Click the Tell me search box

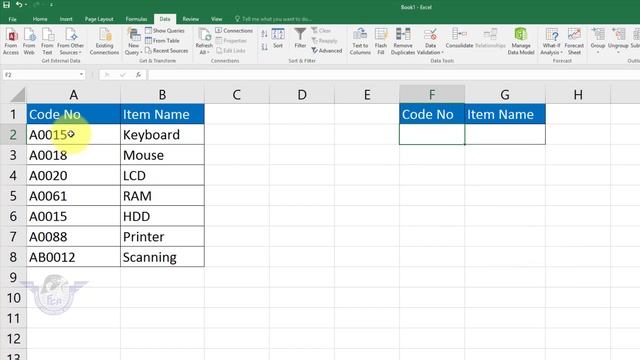[273, 19]
